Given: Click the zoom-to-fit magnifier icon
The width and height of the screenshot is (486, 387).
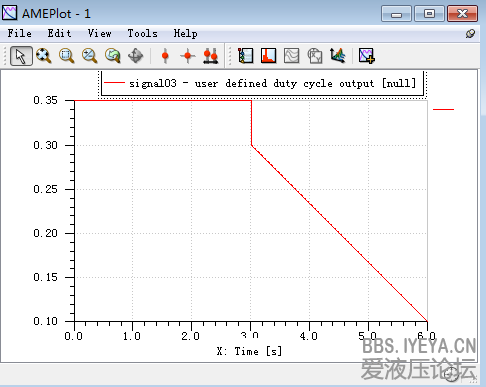Looking at the screenshot, I should point(44,56).
